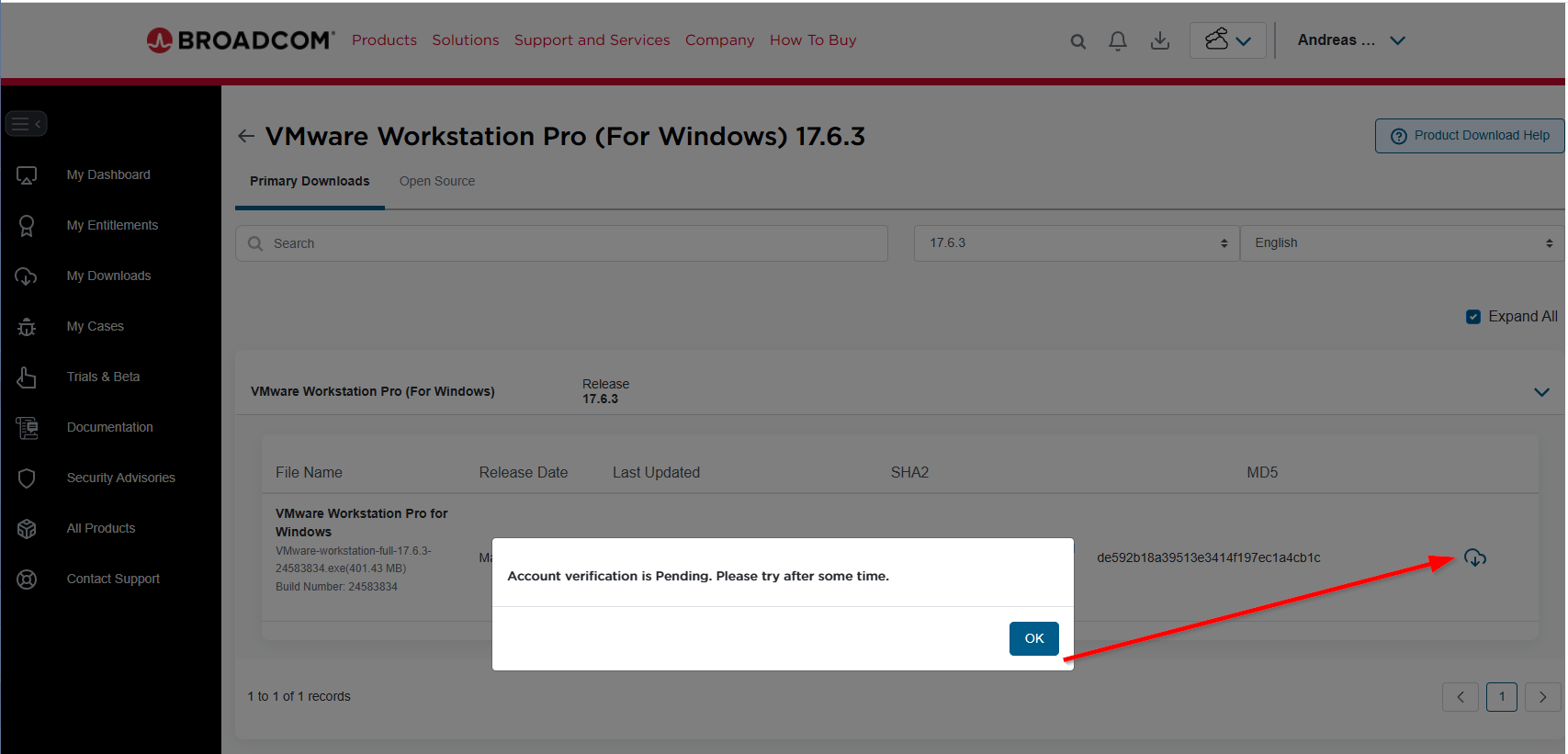This screenshot has height=754, width=1568.
Task: Click the VMware Workstation Pro for Windows file title
Action: click(x=362, y=523)
